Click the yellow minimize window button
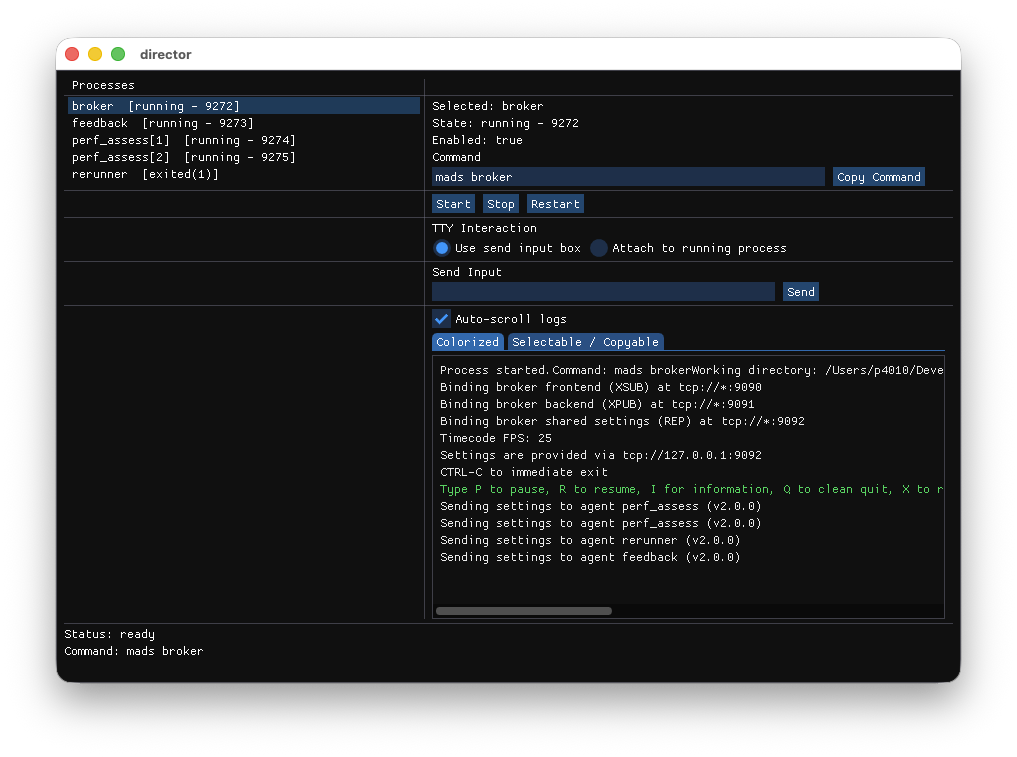Image resolution: width=1017 pixels, height=757 pixels. click(95, 54)
